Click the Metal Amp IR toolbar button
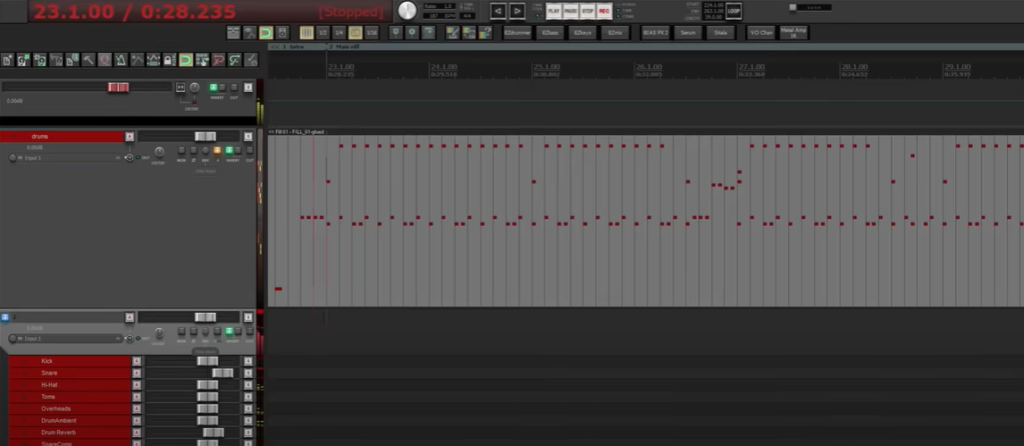 tap(793, 33)
